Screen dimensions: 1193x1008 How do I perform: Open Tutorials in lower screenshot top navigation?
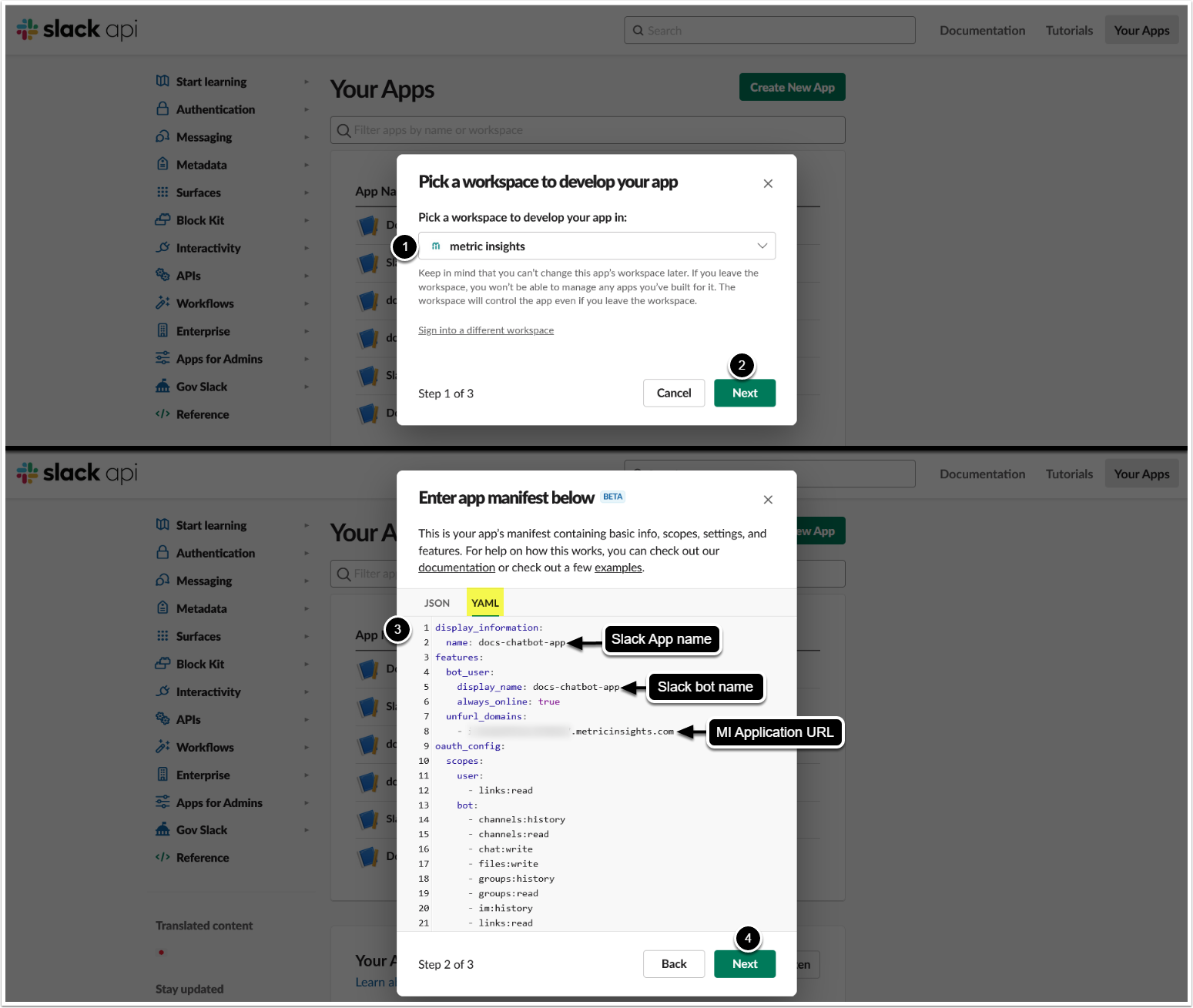[1069, 474]
